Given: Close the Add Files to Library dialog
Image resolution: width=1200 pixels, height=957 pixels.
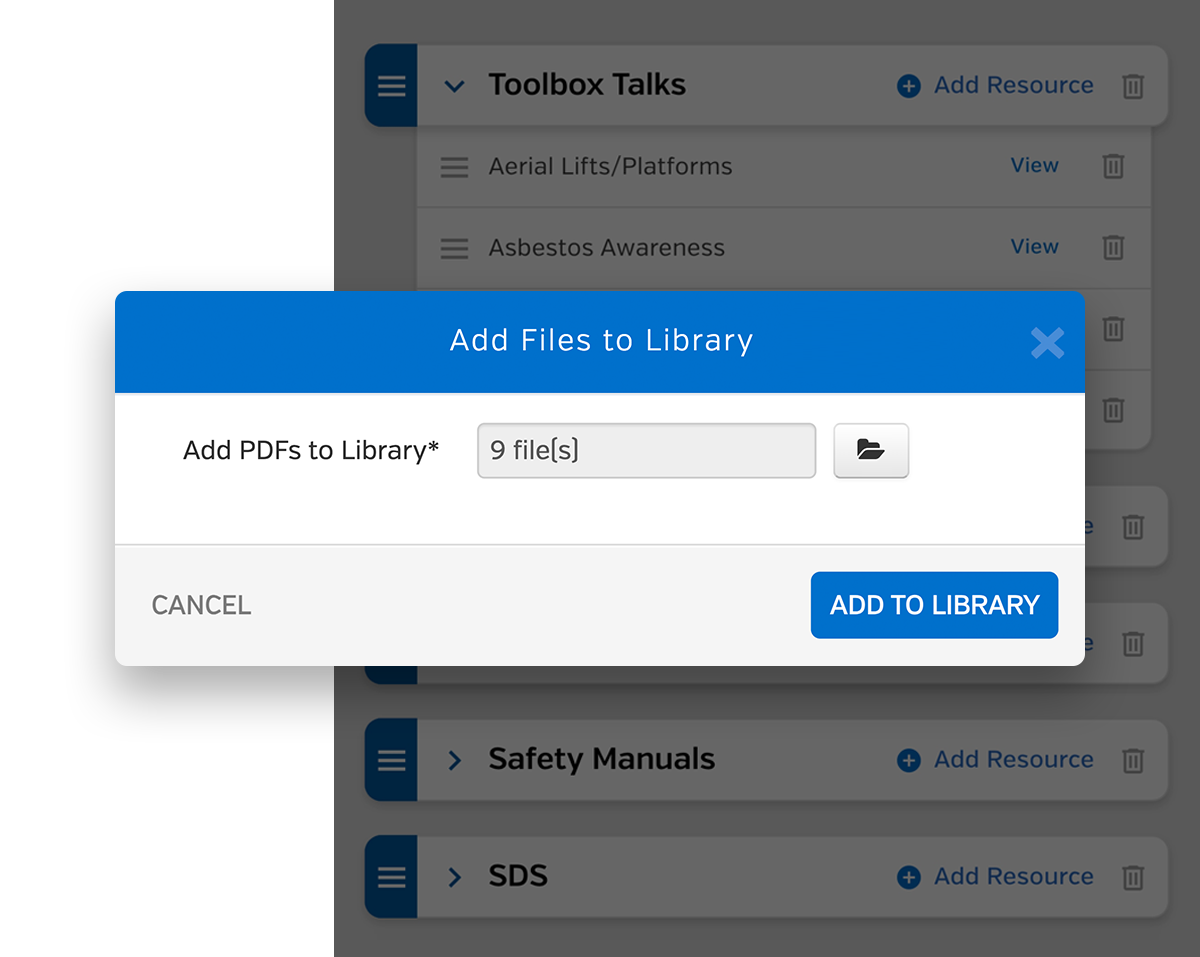Looking at the screenshot, I should [1047, 343].
